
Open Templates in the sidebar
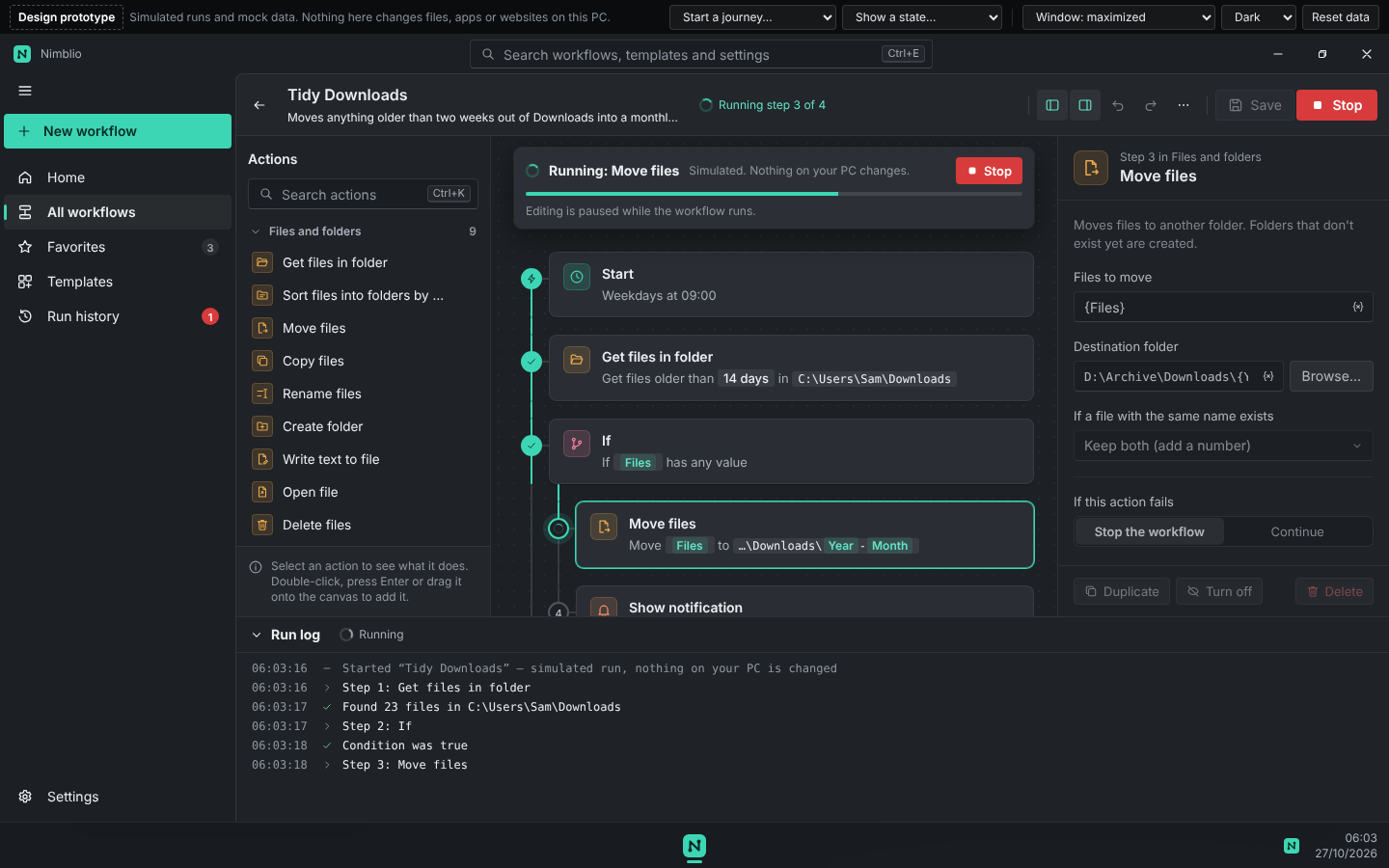coord(118,282)
